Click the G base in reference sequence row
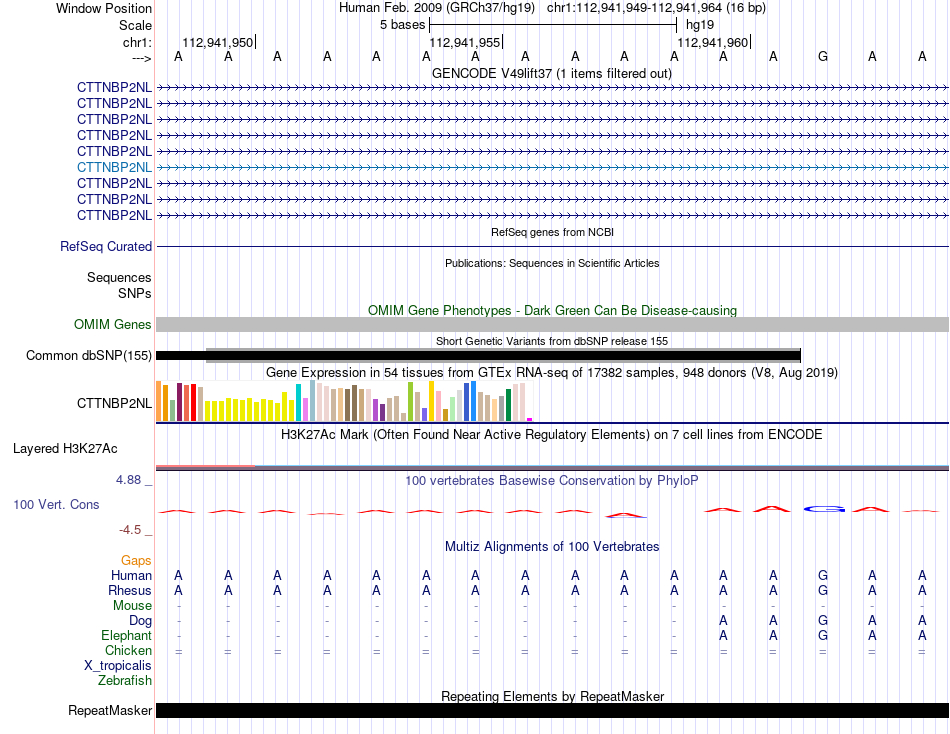 (823, 56)
